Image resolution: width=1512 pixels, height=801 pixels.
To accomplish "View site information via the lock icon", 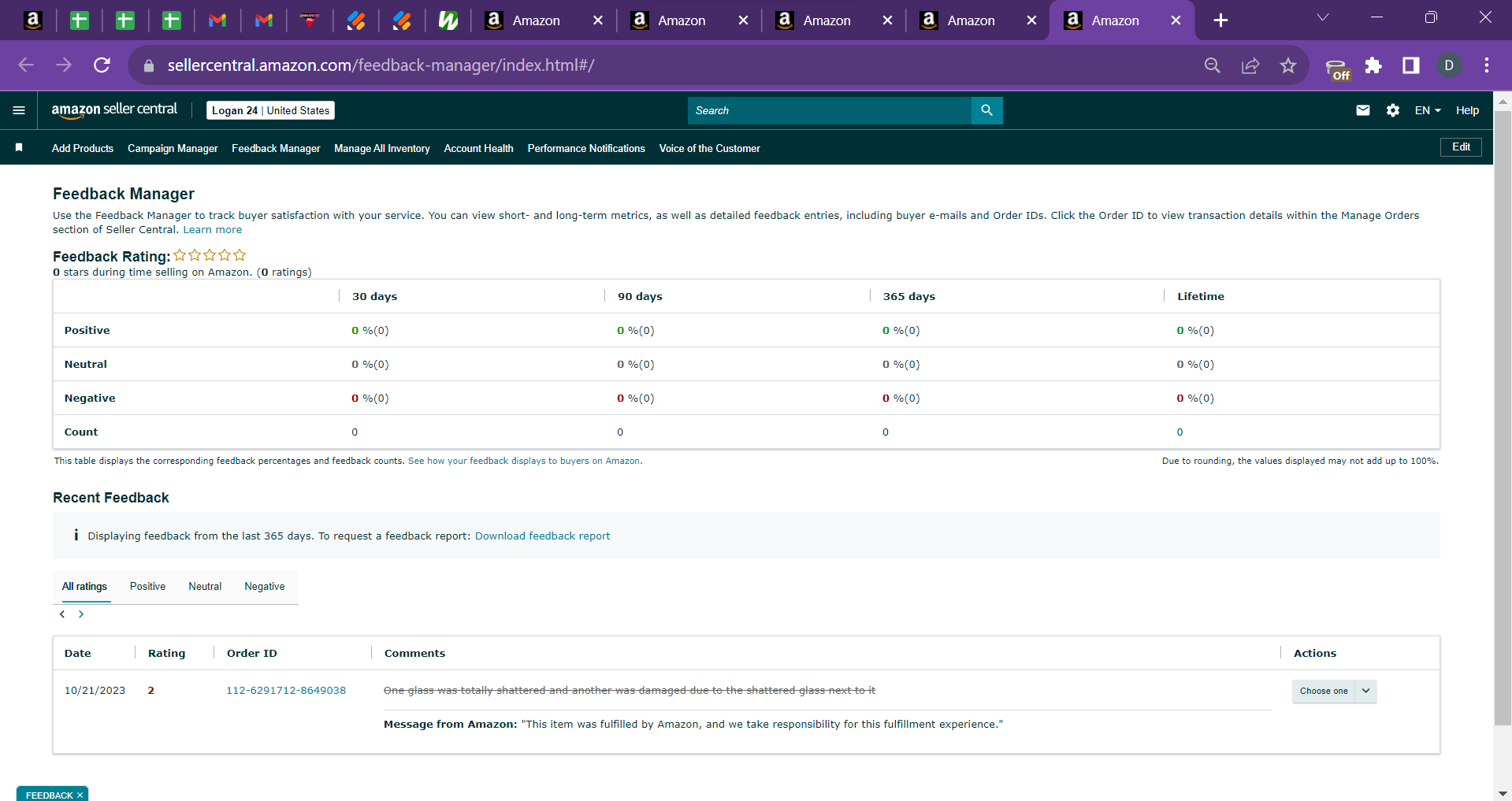I will tap(149, 66).
